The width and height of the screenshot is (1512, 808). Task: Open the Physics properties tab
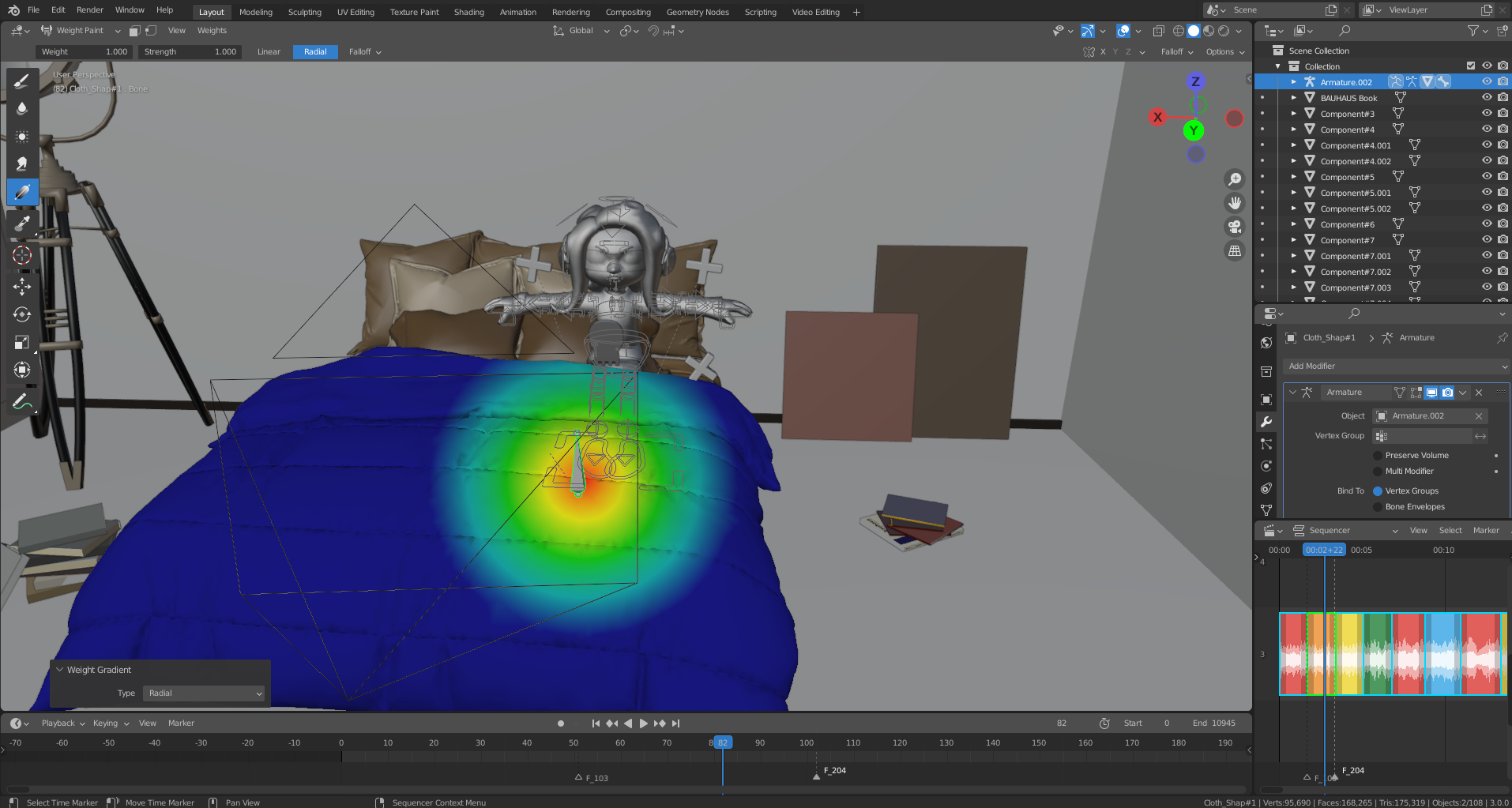click(x=1266, y=466)
